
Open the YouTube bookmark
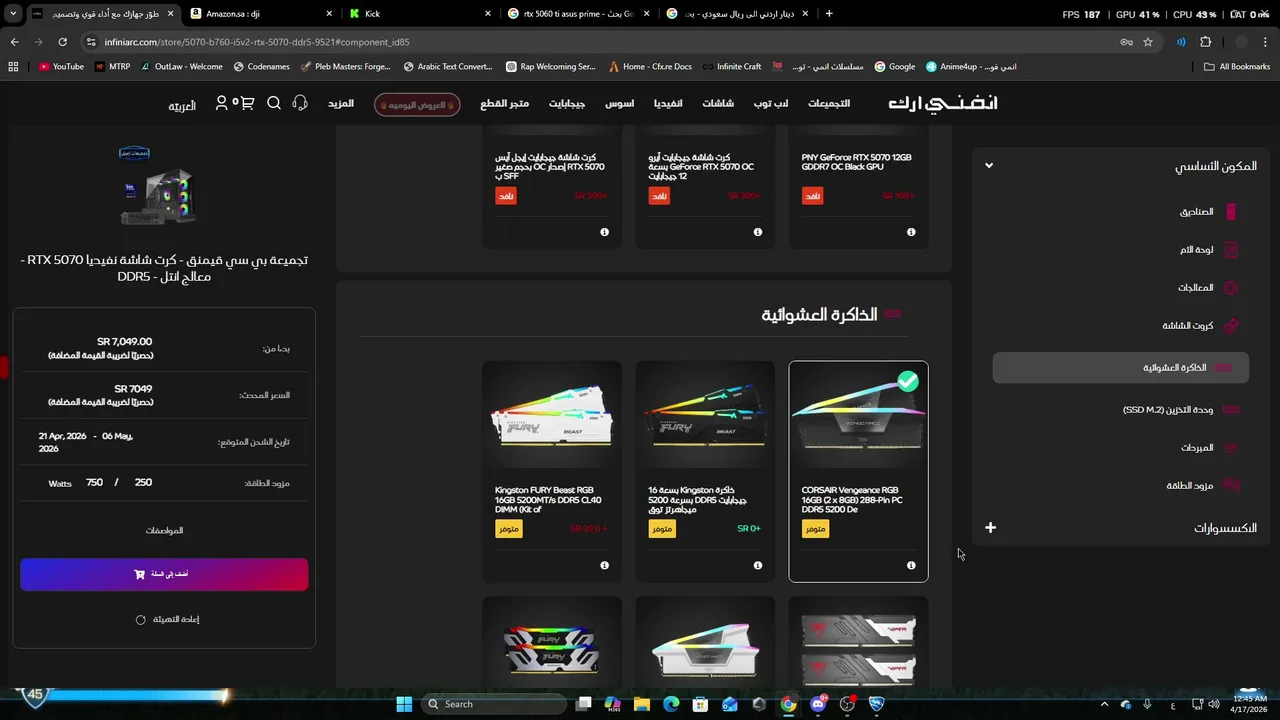point(61,67)
